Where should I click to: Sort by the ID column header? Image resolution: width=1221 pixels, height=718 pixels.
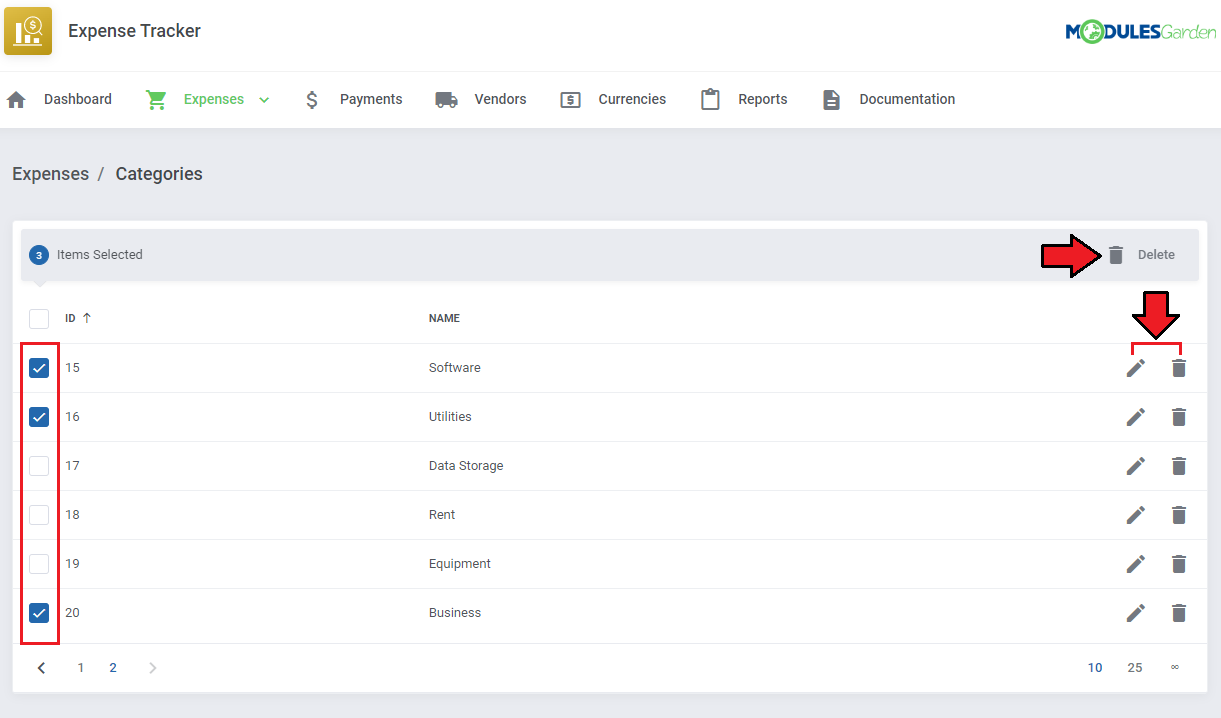[x=70, y=318]
